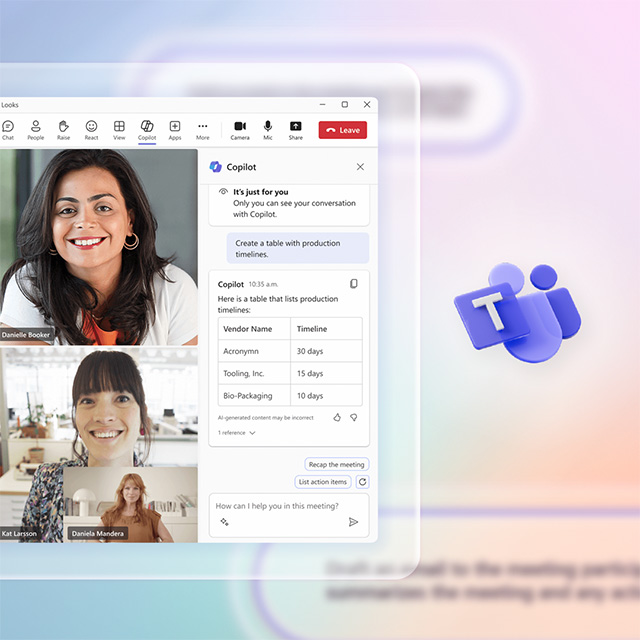Refresh the suggested prompts
640x640 pixels.
point(362,482)
